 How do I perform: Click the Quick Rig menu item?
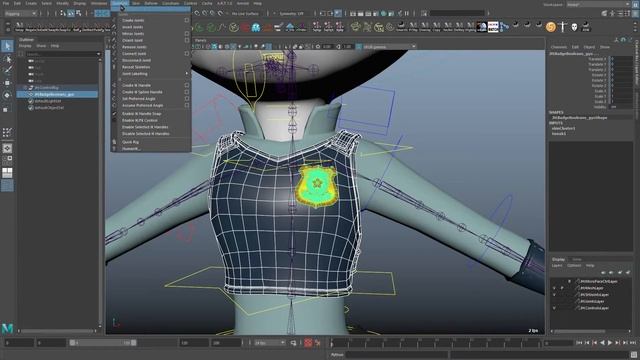pyautogui.click(x=131, y=142)
